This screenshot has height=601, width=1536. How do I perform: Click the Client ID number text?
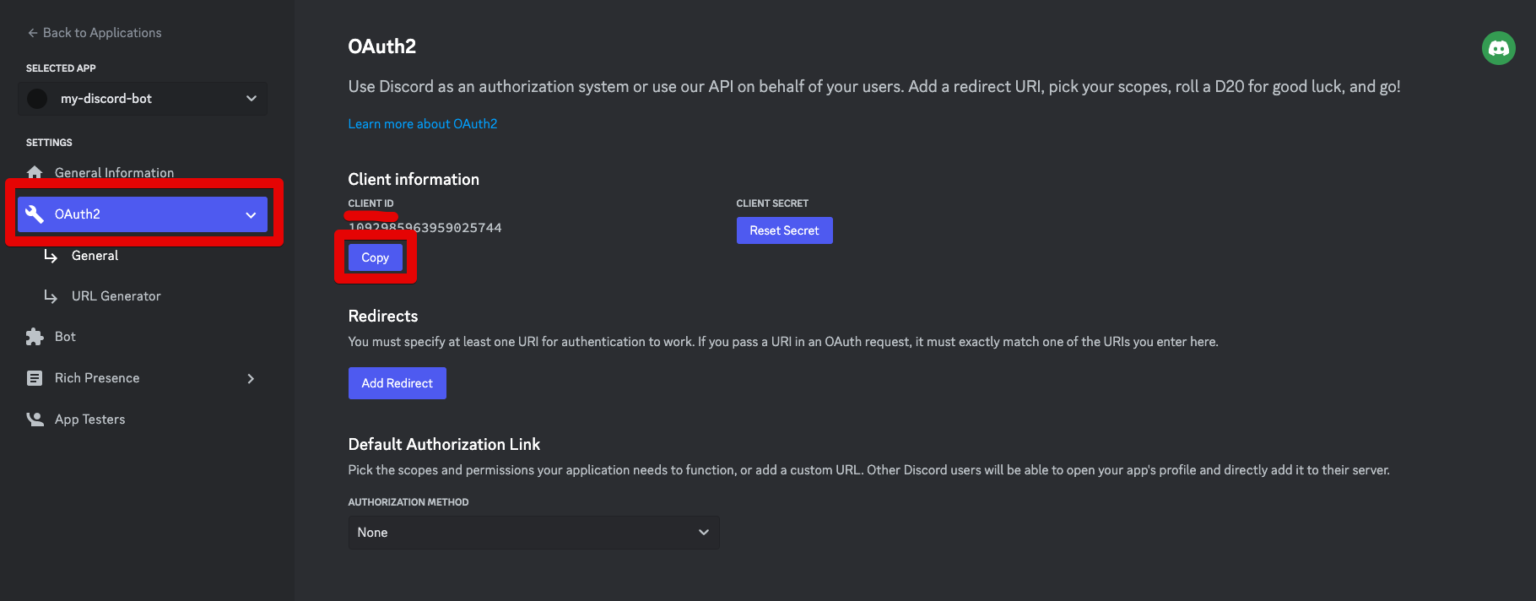[x=425, y=227]
